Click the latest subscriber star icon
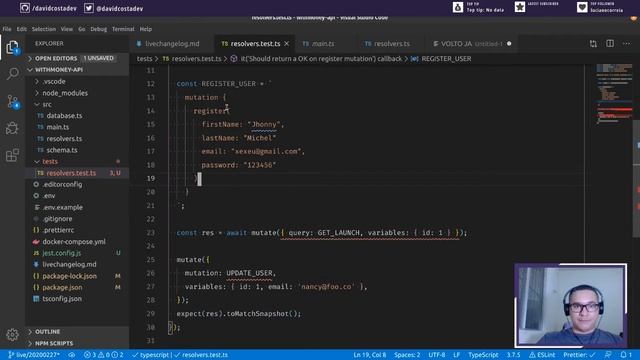Image resolution: width=640 pixels, height=360 pixels. pyautogui.click(x=520, y=7)
